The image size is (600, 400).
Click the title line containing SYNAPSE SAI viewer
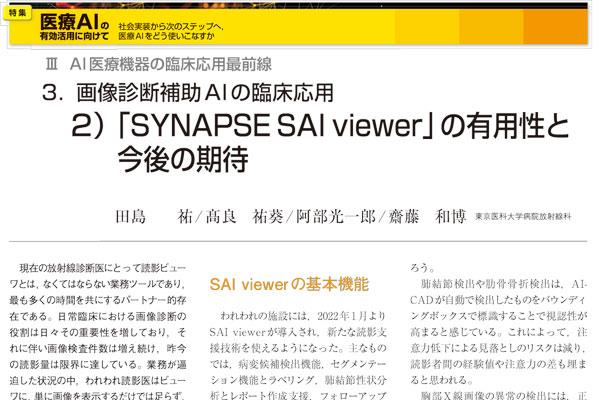(321, 126)
